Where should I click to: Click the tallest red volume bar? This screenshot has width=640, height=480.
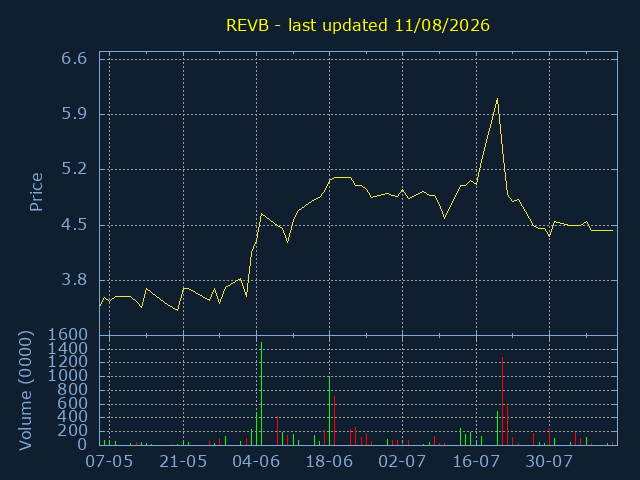502,401
